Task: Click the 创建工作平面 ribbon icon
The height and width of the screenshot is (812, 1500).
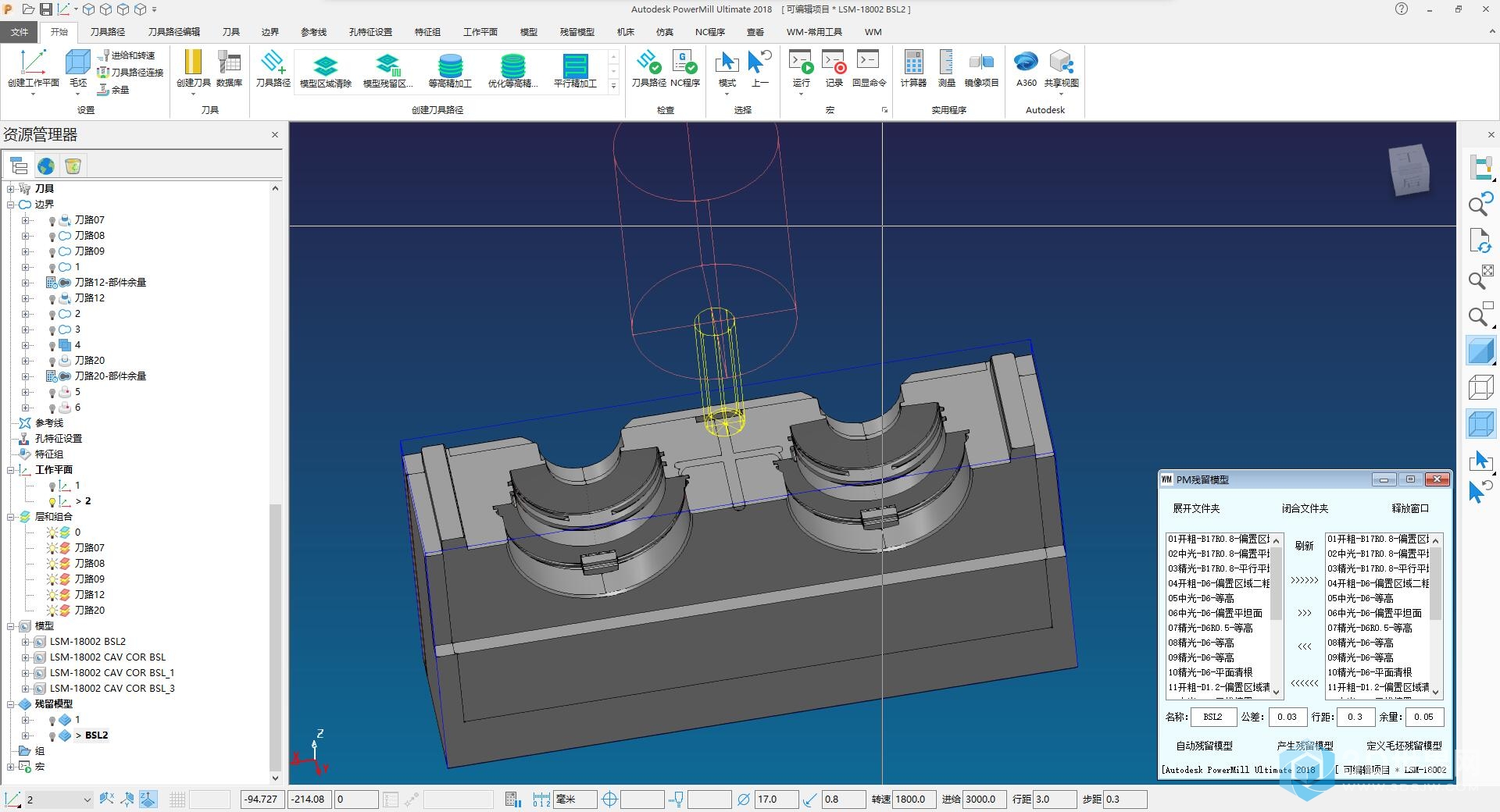Action: click(33, 62)
